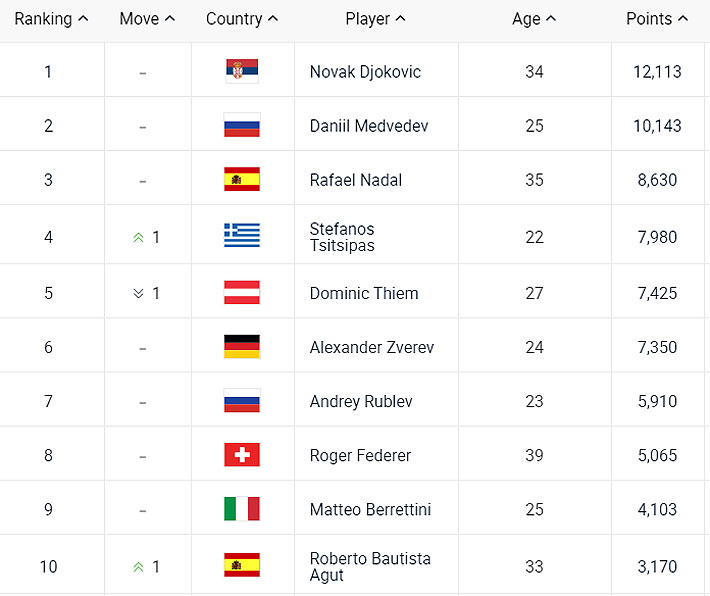
Task: Open Andrey Rublev player name
Action: point(361,401)
